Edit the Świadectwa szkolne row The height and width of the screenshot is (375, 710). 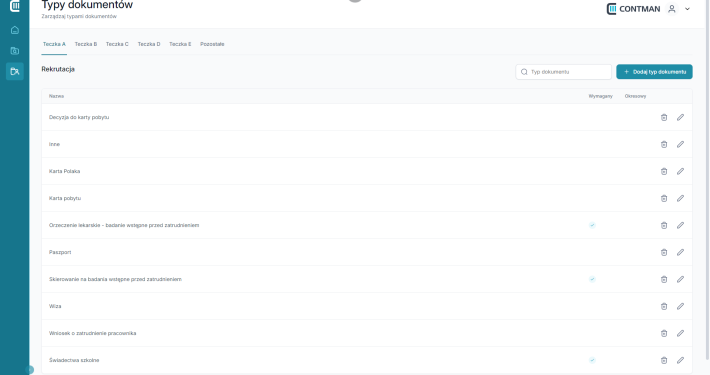pos(680,361)
